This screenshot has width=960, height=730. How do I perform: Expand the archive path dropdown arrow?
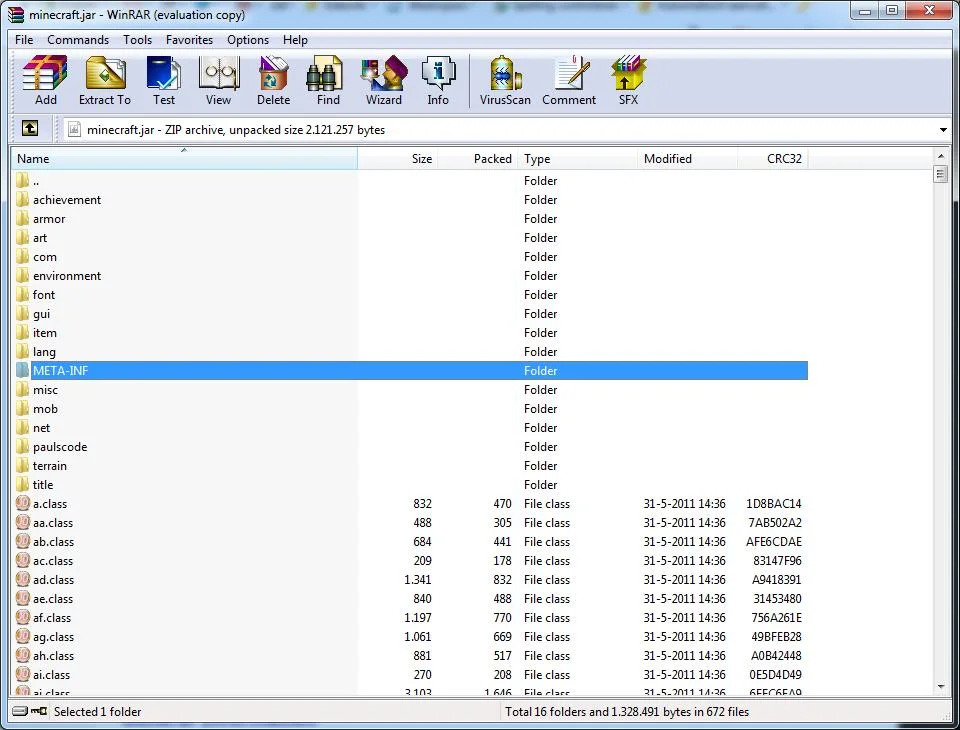(943, 130)
